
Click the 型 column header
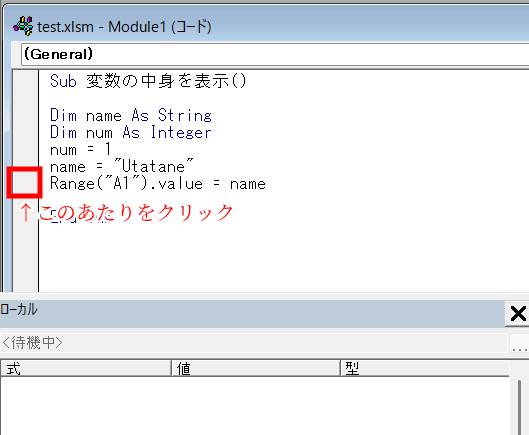pyautogui.click(x=424, y=368)
